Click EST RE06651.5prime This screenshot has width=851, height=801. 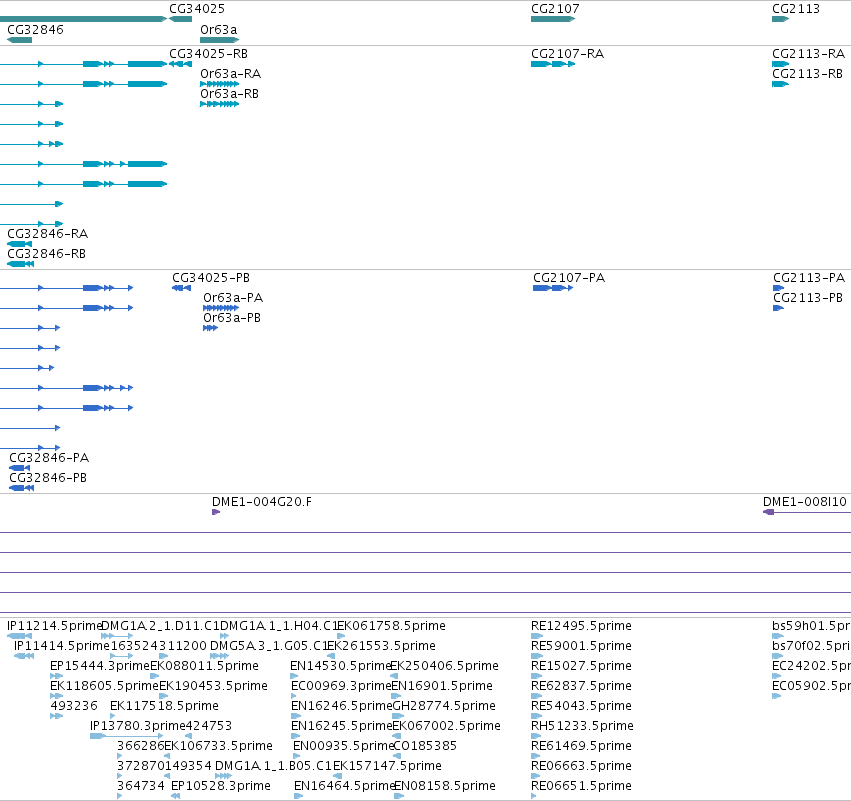pos(581,786)
